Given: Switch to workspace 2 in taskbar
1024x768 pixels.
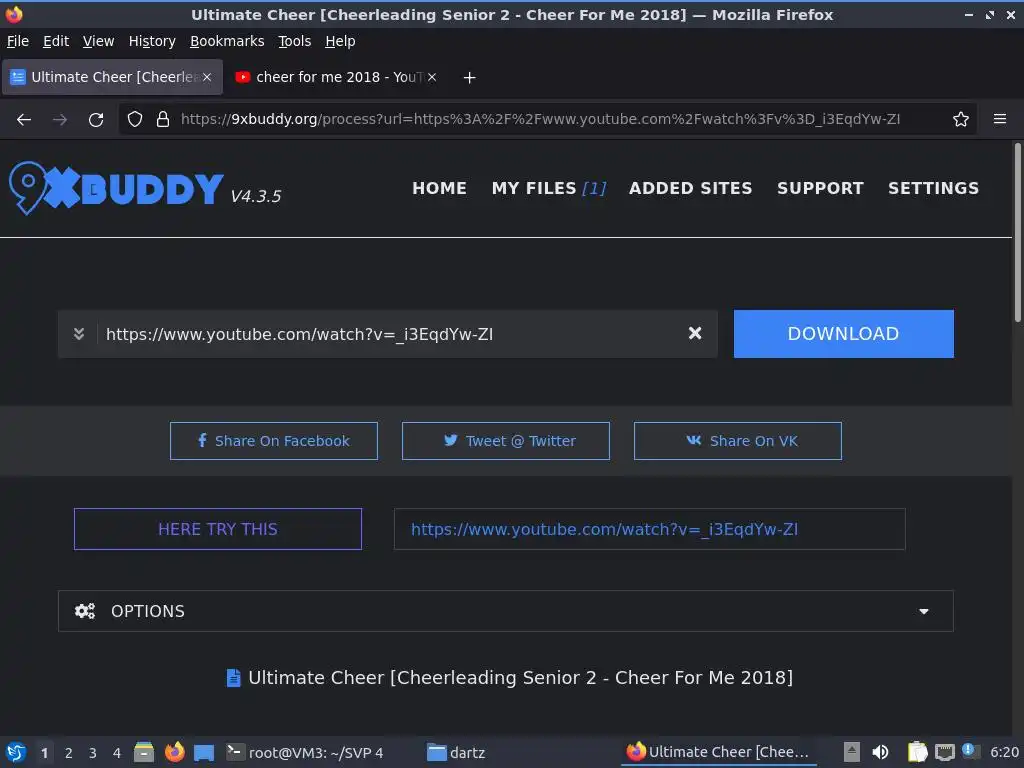Looking at the screenshot, I should [x=69, y=753].
